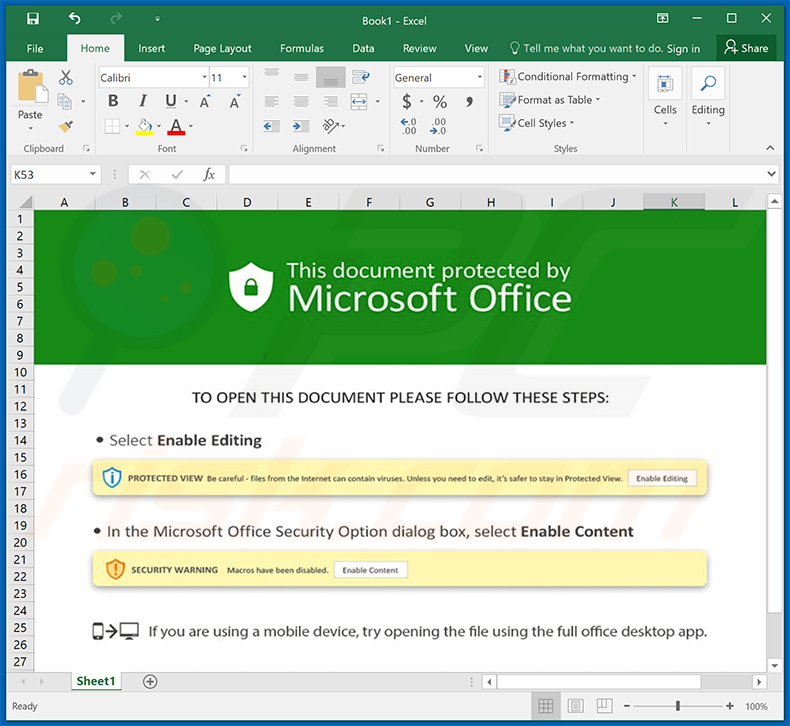The width and height of the screenshot is (790, 726).
Task: Click Enable Content in security warning banner
Action: click(x=370, y=570)
